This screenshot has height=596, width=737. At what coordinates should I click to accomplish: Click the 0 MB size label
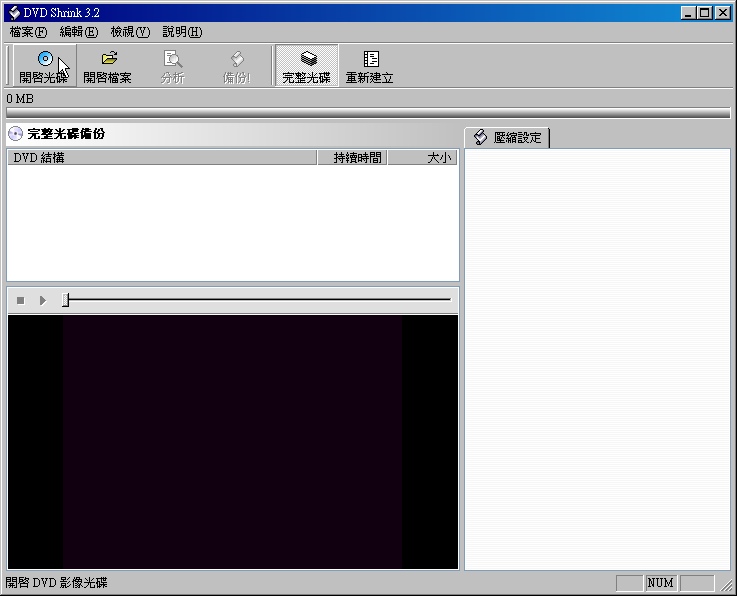click(20, 99)
